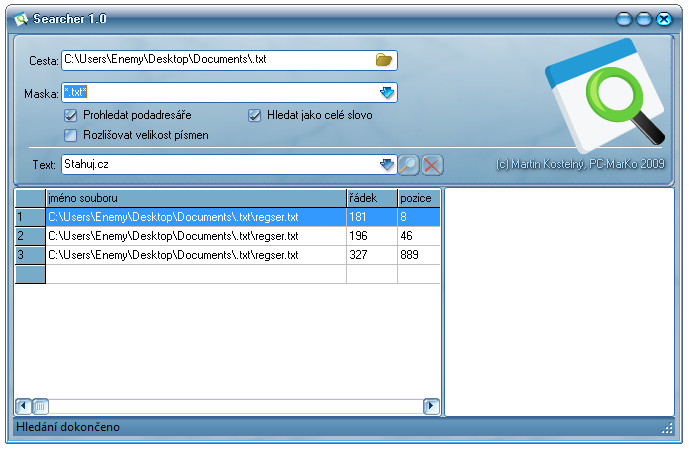This screenshot has height=450, width=689.
Task: Expand the Maska dropdown arrow
Action: click(x=387, y=92)
